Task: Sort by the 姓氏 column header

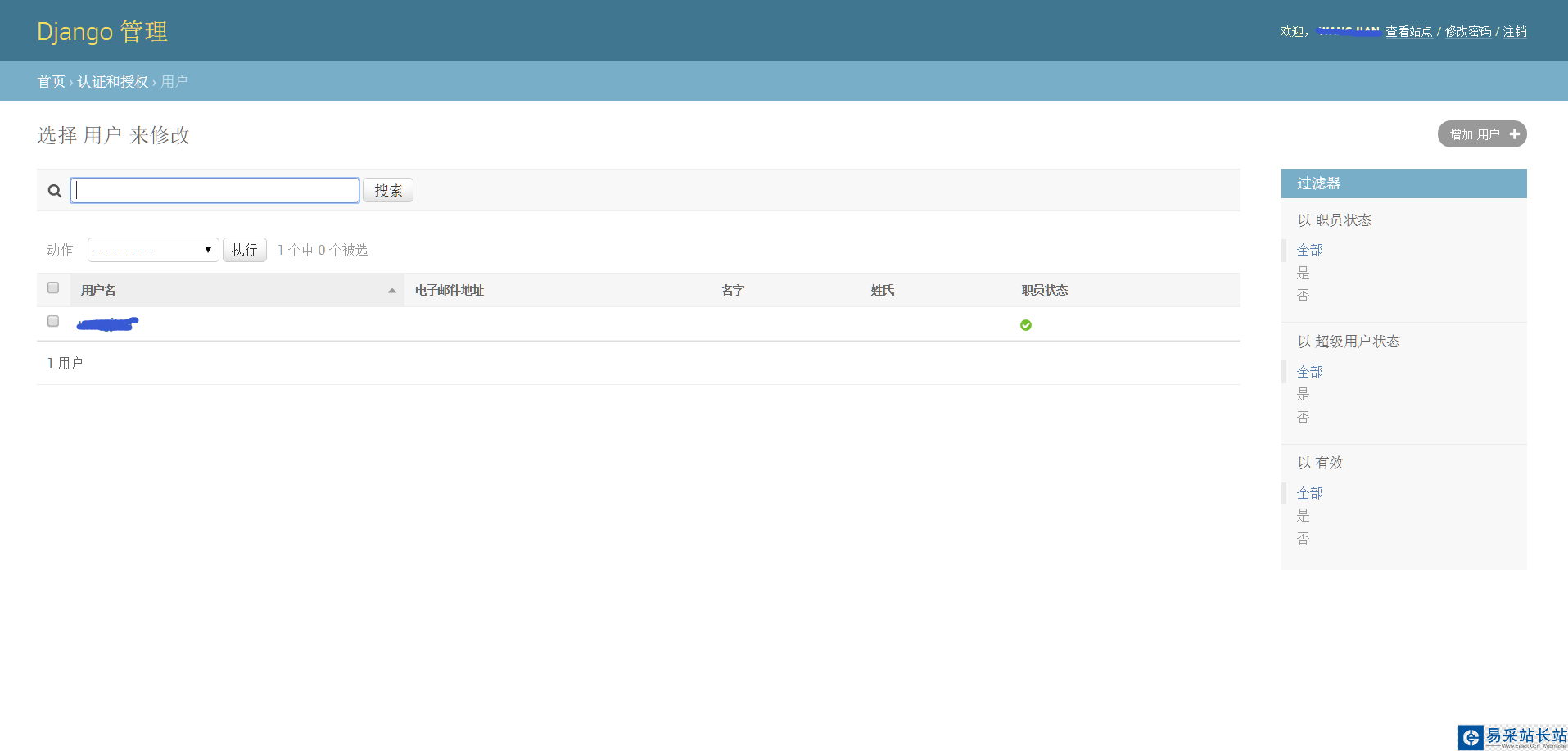Action: [883, 291]
